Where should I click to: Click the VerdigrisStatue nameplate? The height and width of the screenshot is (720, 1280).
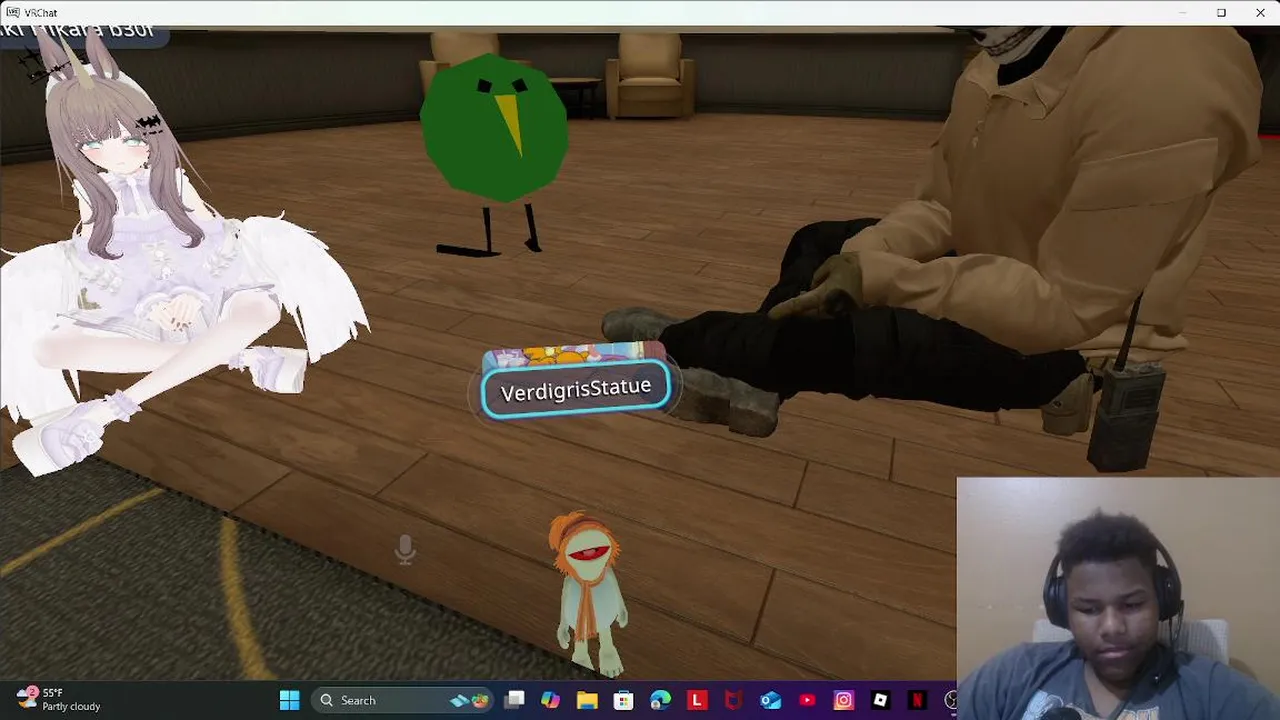pos(575,388)
